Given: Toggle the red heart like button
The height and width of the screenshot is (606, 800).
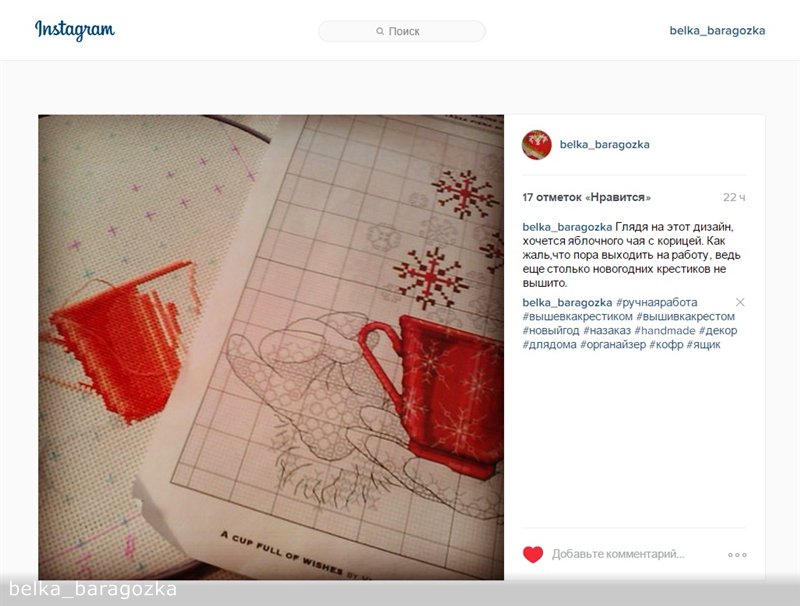Looking at the screenshot, I should click(533, 554).
